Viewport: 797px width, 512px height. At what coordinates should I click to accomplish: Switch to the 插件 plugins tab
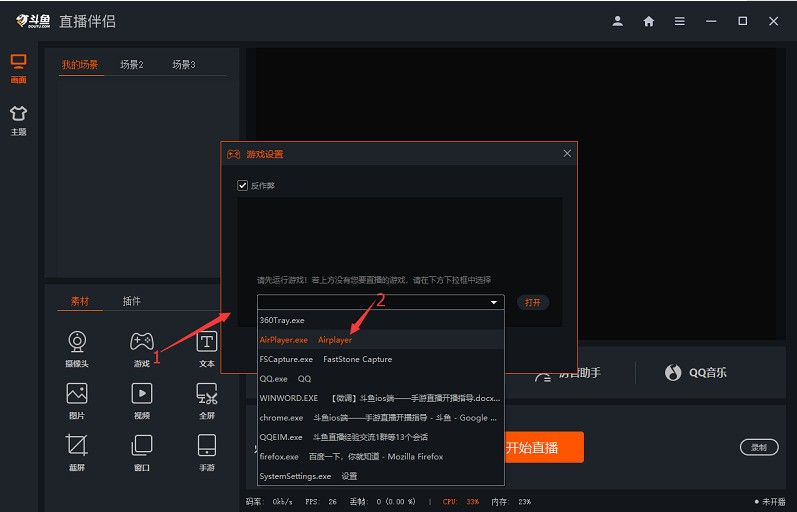click(132, 301)
